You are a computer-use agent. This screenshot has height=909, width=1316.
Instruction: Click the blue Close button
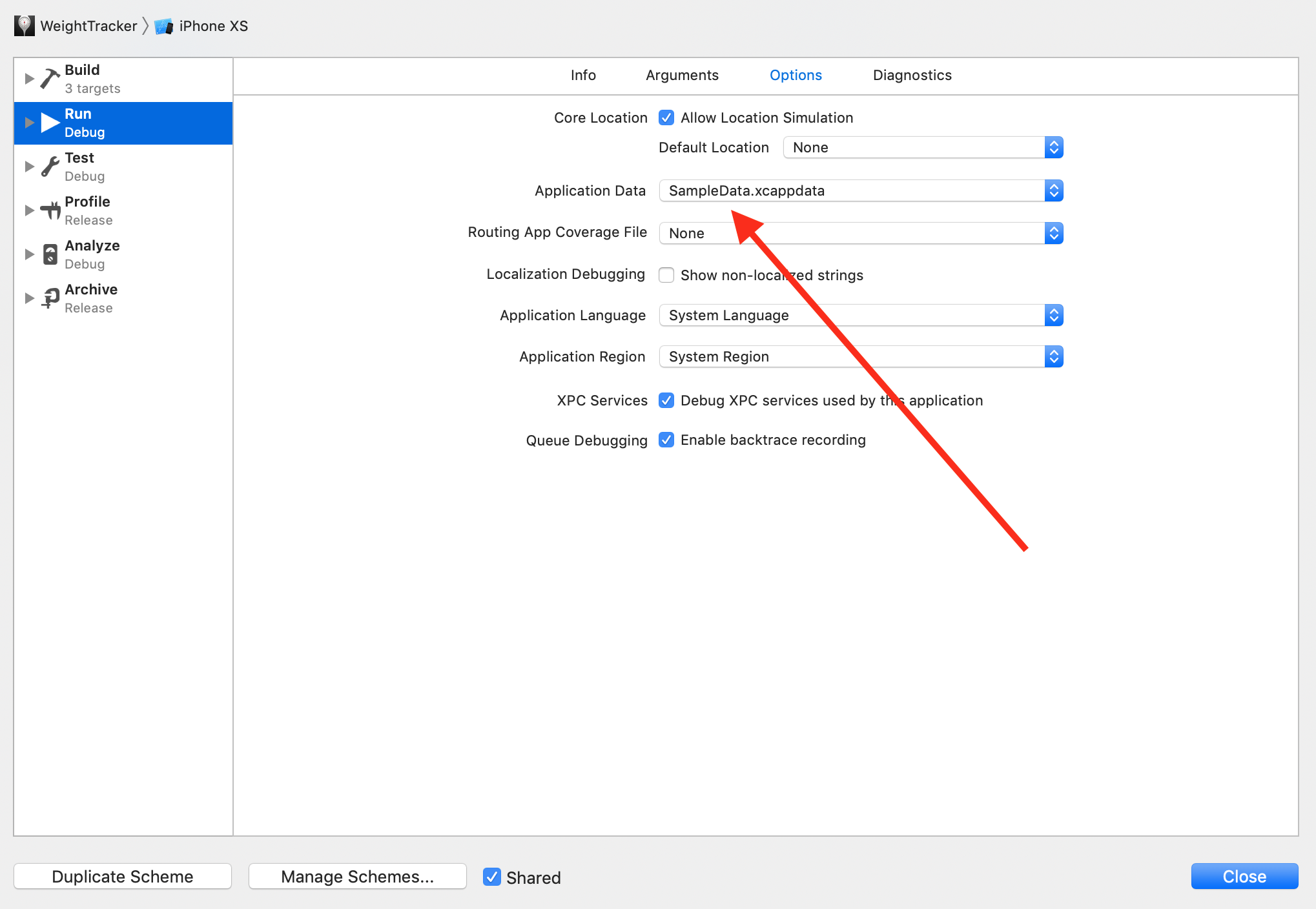1244,876
